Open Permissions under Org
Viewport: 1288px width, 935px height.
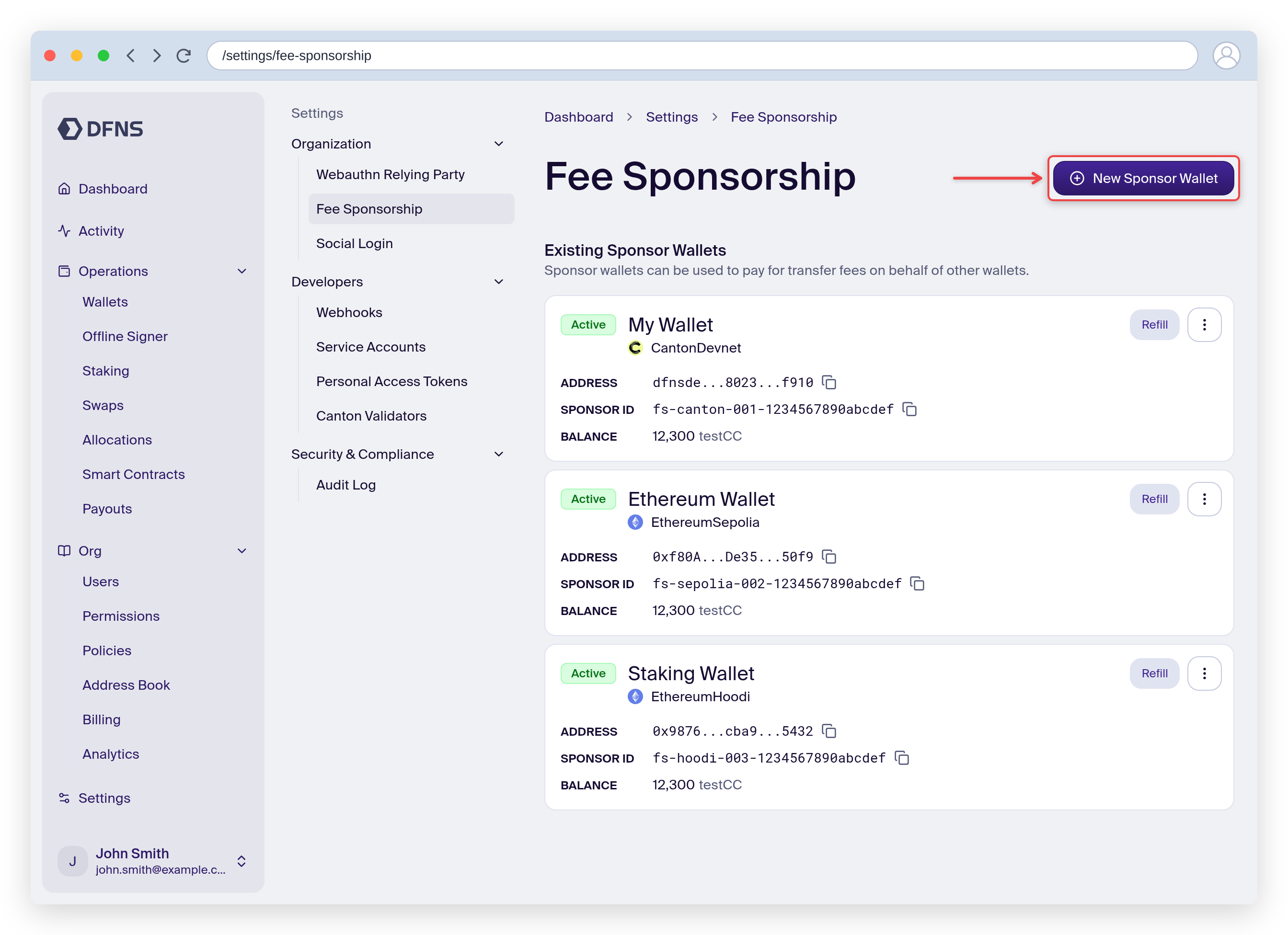121,616
